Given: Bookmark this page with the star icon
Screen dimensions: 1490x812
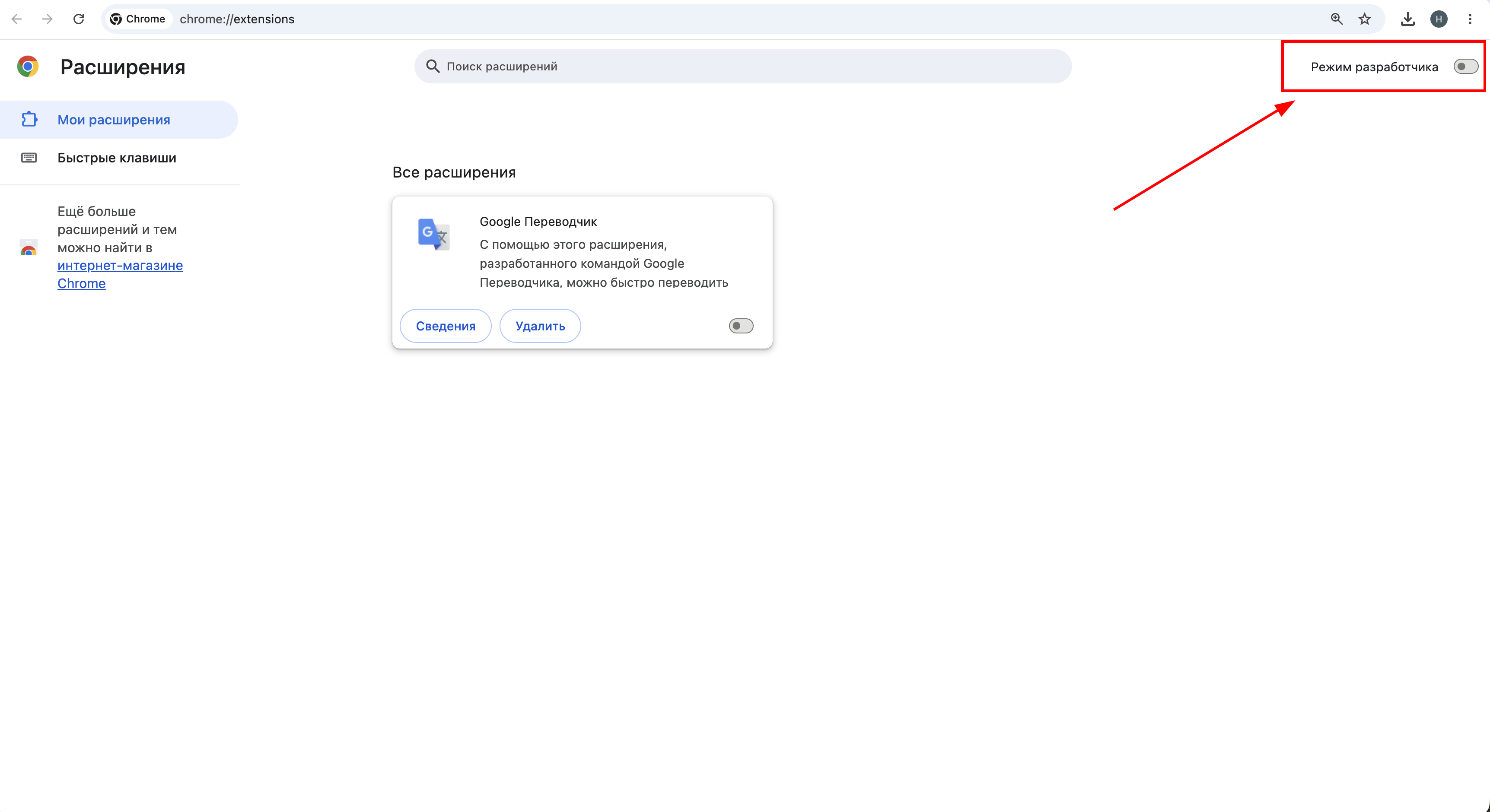Looking at the screenshot, I should 1365,19.
